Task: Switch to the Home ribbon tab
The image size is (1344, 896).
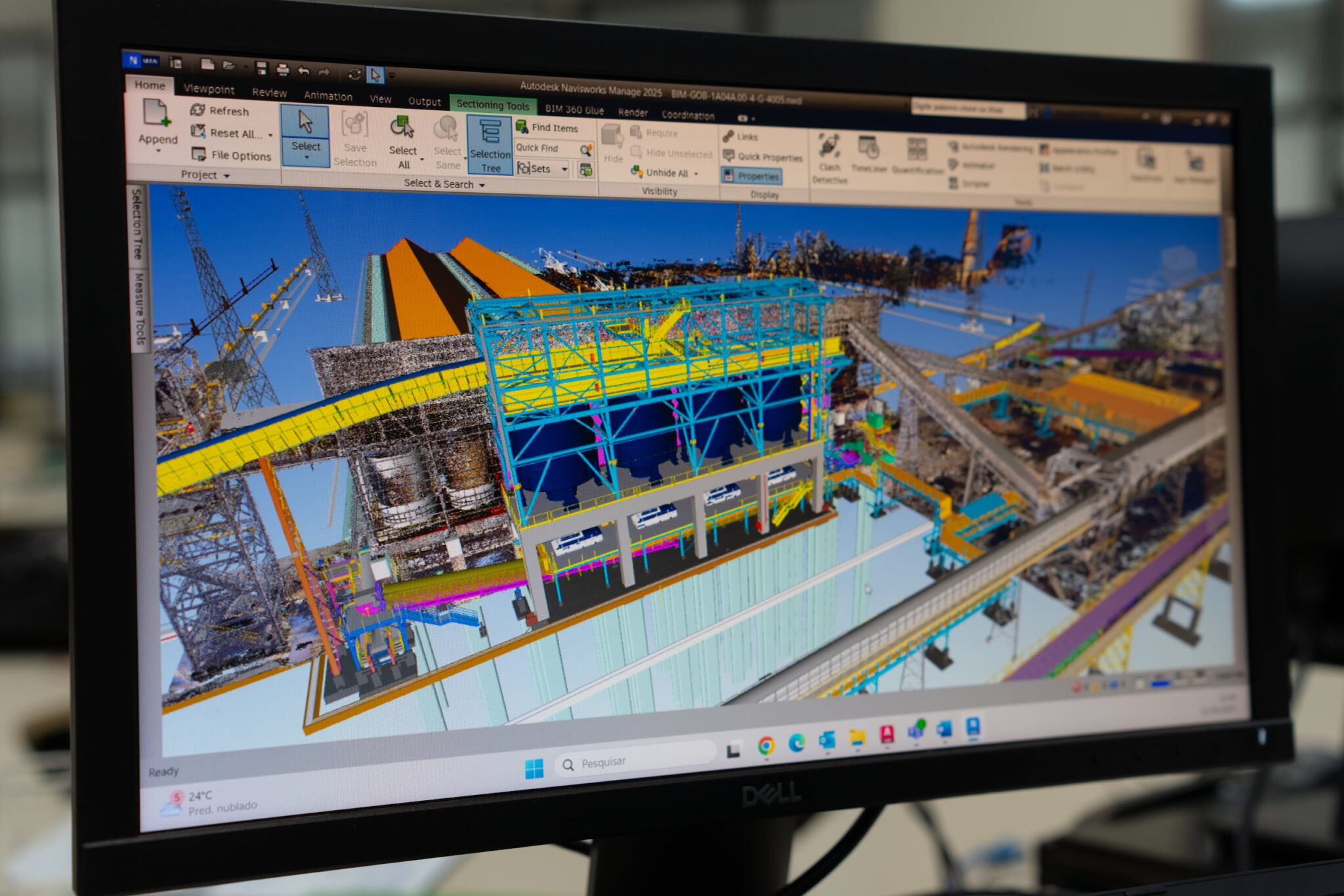Action: click(150, 85)
